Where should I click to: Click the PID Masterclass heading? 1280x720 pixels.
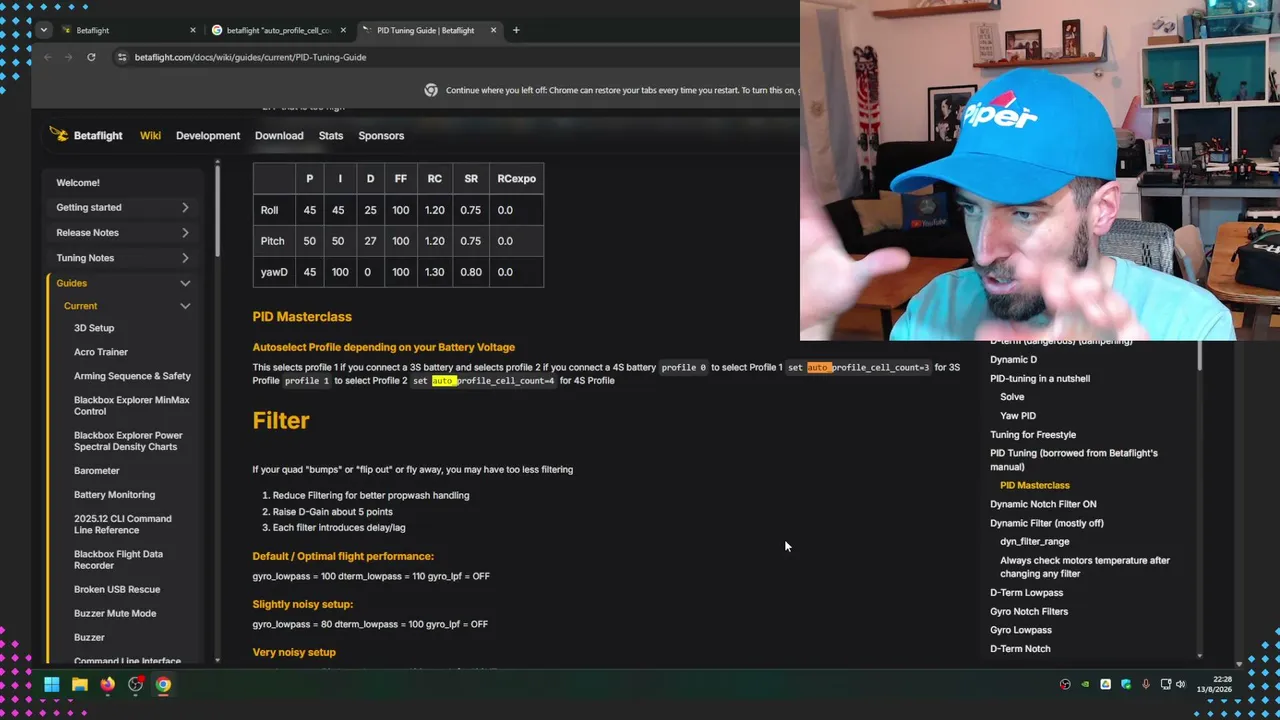click(302, 316)
